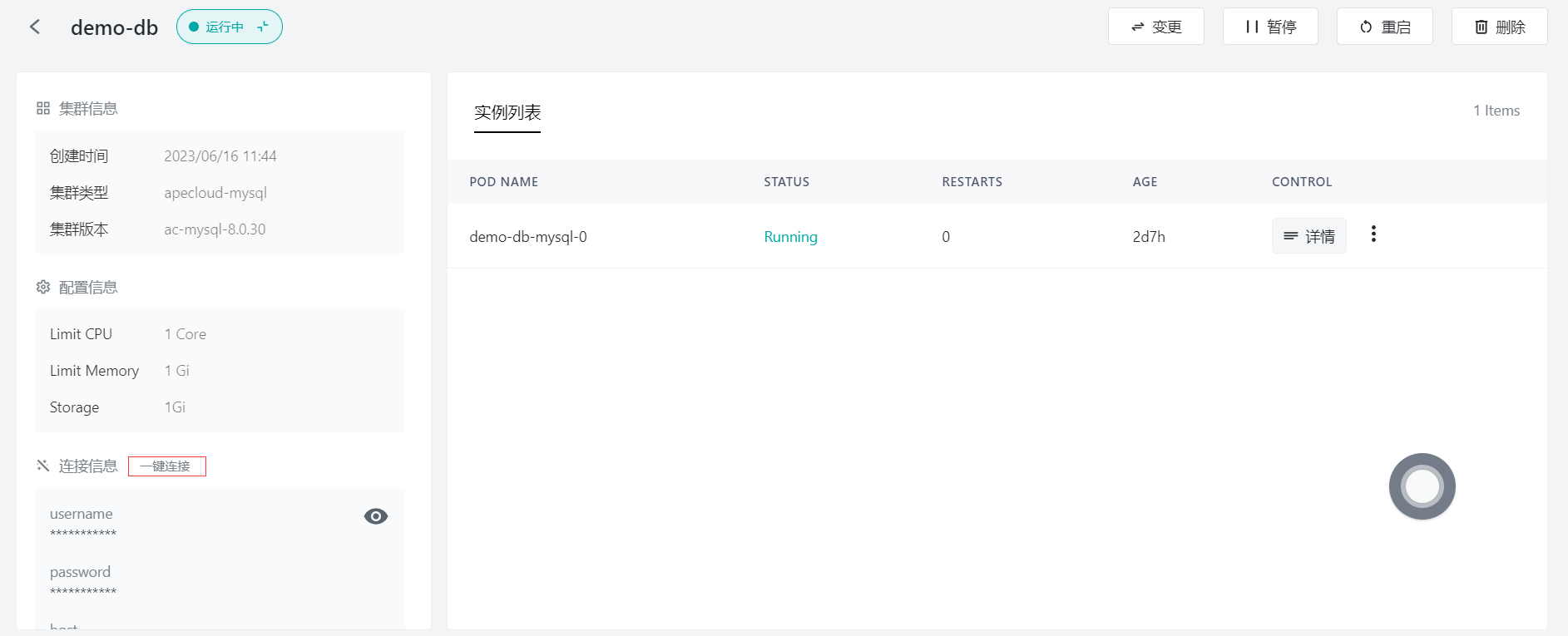Click the STATUS column header
The image size is (1568, 636).
tap(786, 182)
